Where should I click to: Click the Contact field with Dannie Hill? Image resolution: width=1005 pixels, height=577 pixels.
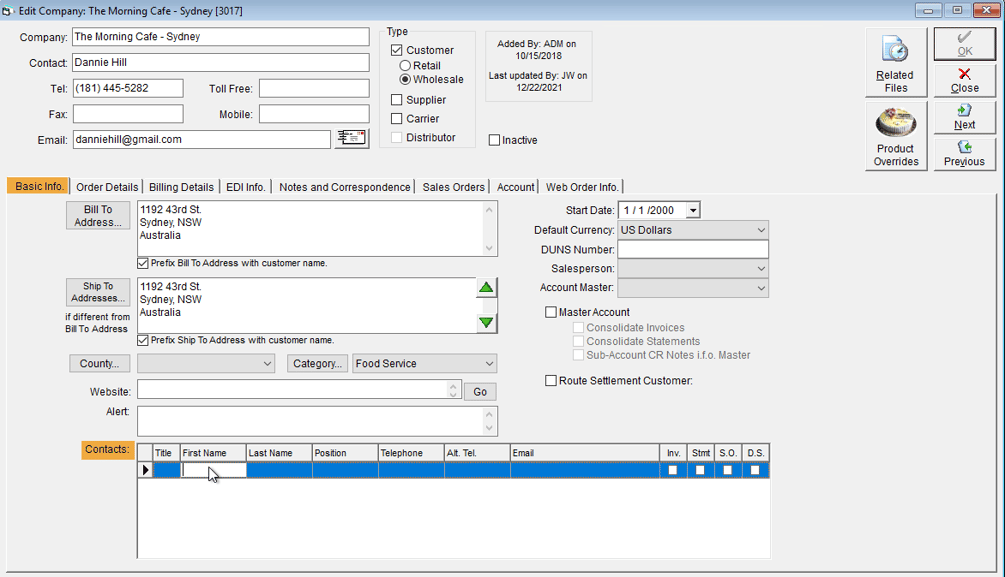tap(221, 62)
